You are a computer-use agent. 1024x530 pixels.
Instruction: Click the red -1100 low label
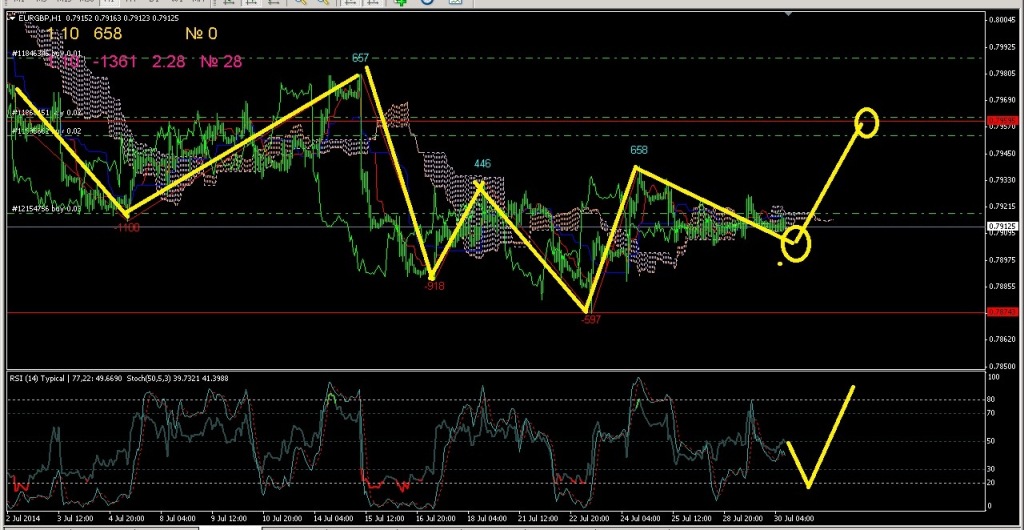[x=126, y=228]
